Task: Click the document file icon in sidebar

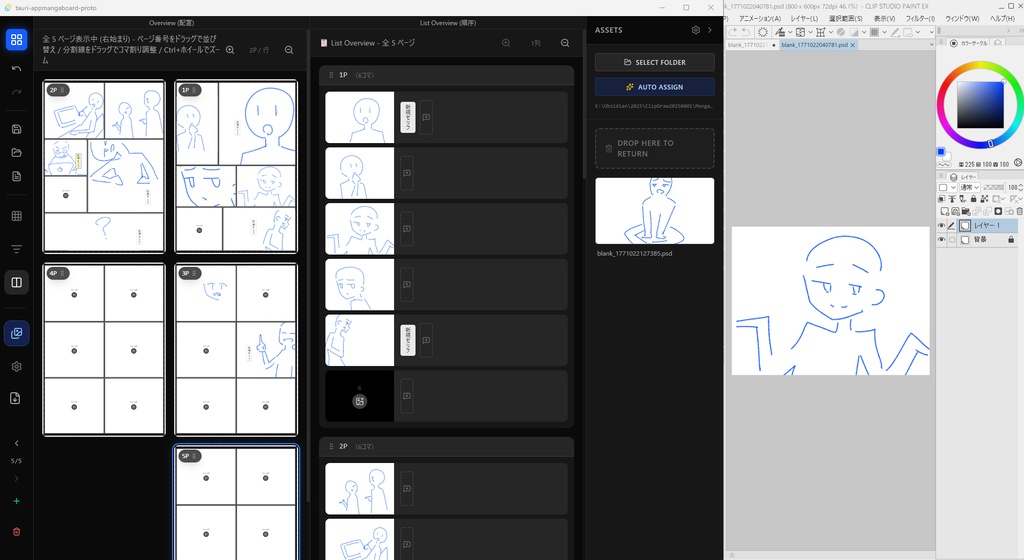Action: (16, 176)
